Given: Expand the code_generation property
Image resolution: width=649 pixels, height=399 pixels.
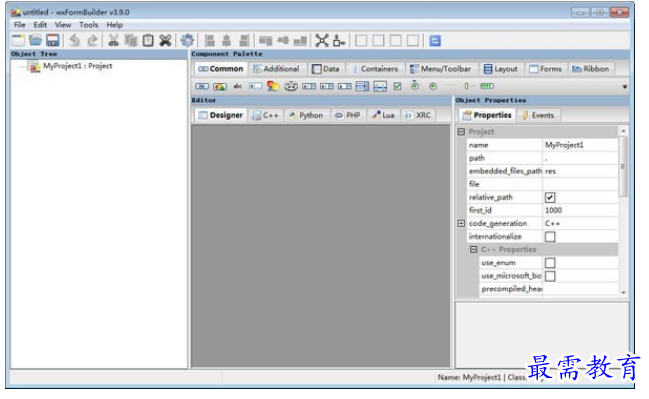Looking at the screenshot, I should (461, 224).
